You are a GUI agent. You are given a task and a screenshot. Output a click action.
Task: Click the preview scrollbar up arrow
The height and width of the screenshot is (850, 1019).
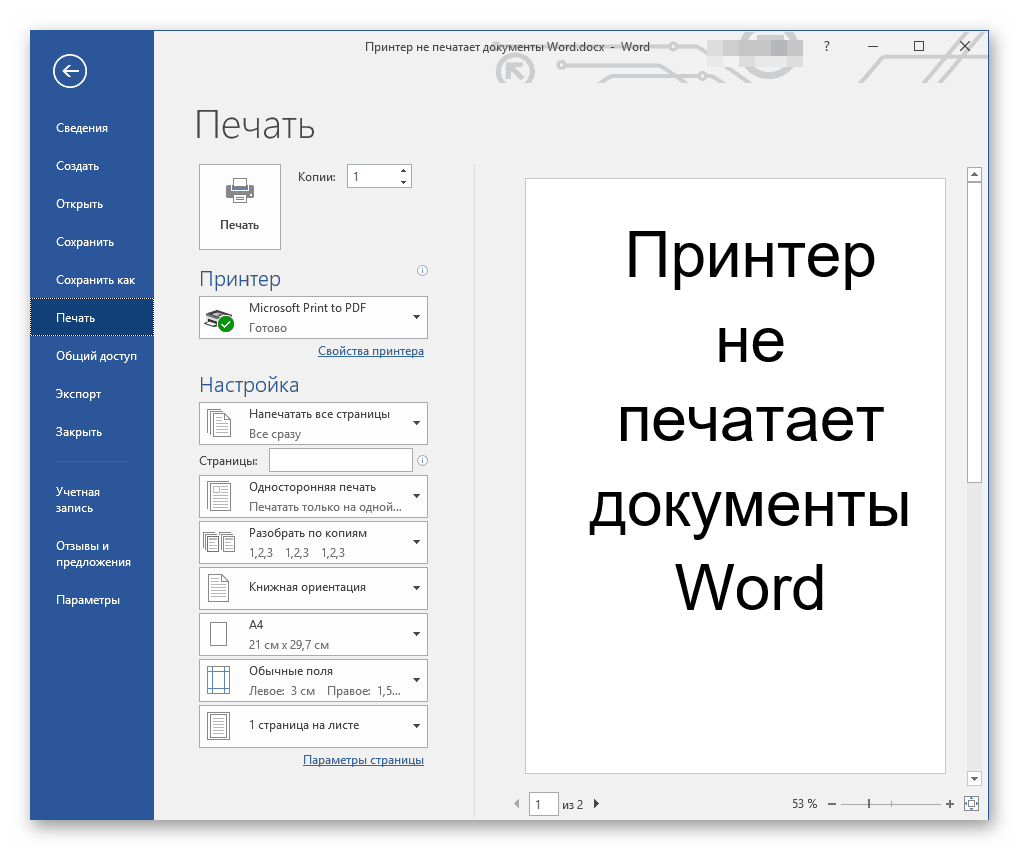coord(974,174)
